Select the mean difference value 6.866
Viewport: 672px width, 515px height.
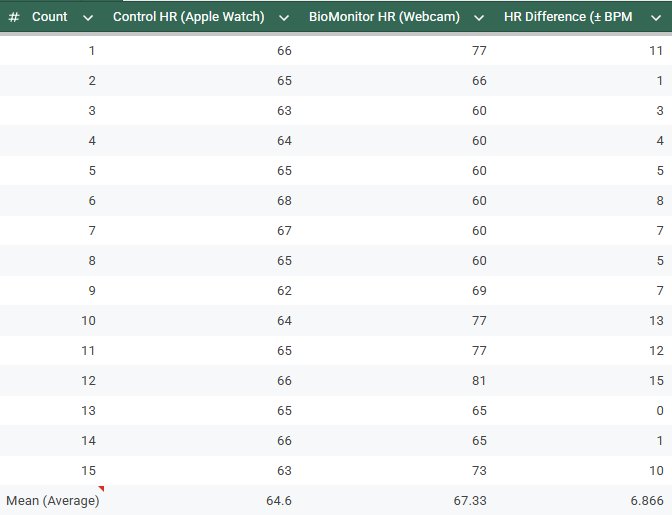[x=647, y=500]
